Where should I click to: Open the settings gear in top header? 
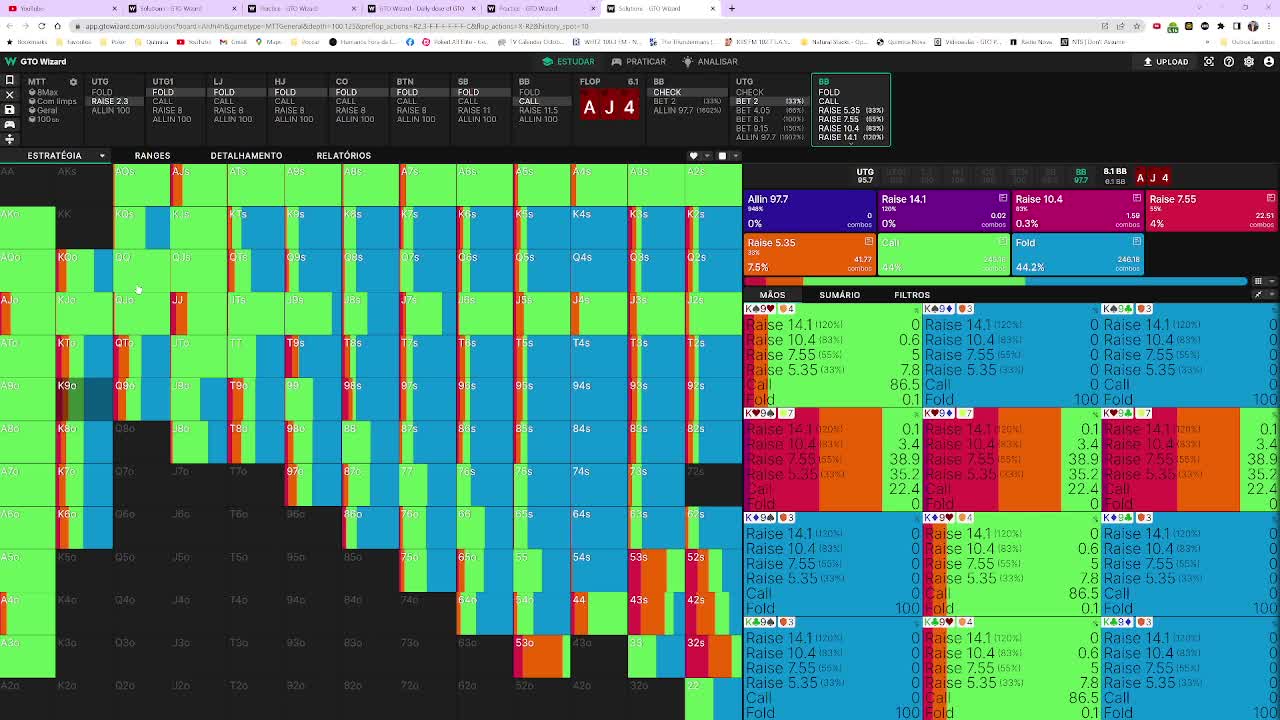pyautogui.click(x=1249, y=62)
